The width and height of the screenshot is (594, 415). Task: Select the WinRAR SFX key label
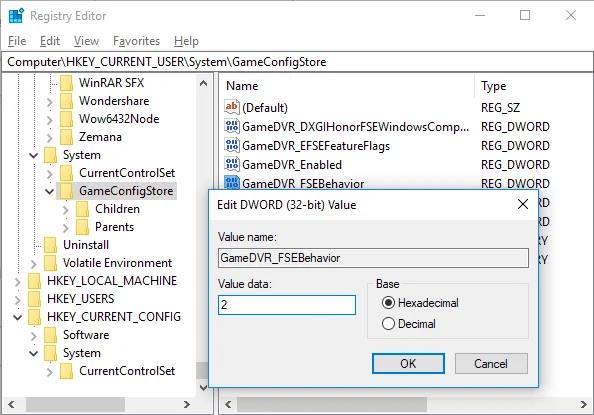(111, 83)
